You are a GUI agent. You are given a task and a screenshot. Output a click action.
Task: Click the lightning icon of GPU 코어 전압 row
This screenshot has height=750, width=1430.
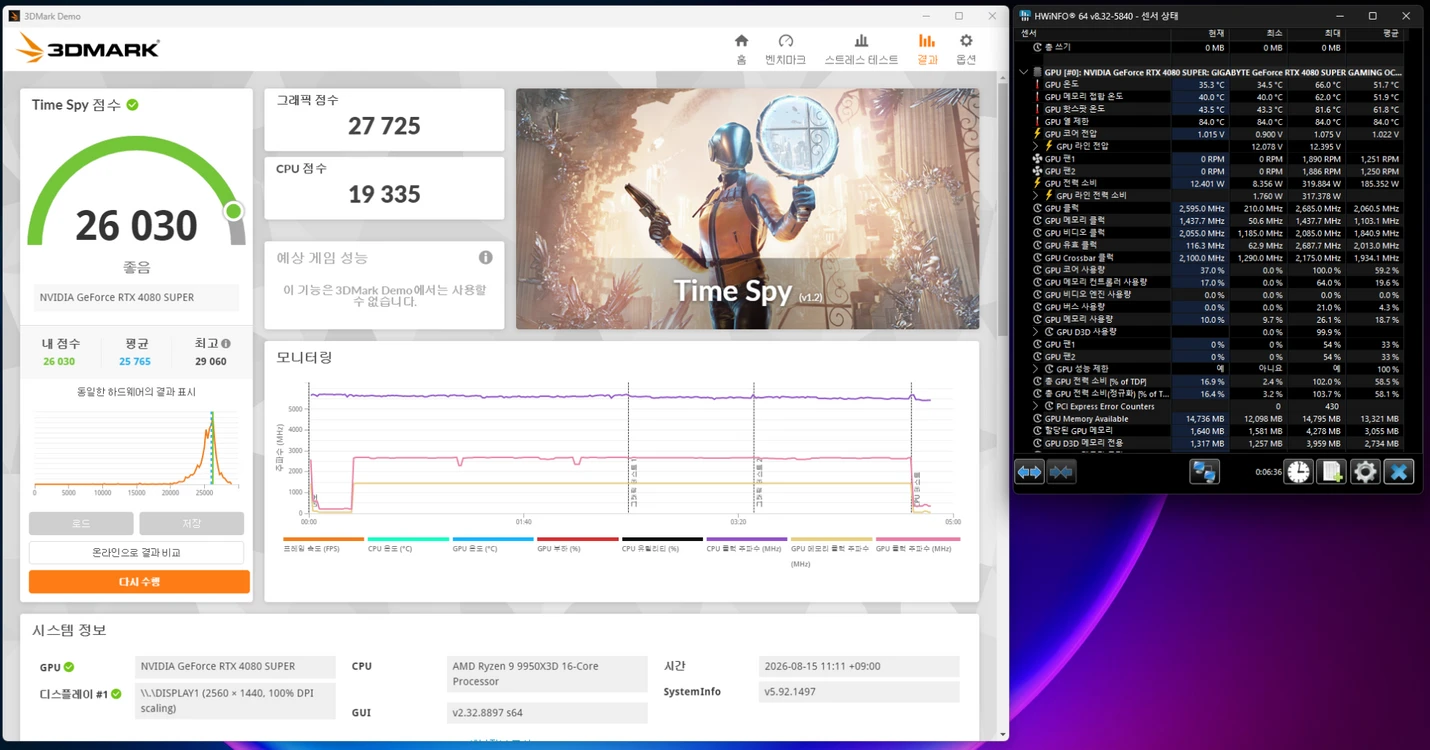(1037, 134)
